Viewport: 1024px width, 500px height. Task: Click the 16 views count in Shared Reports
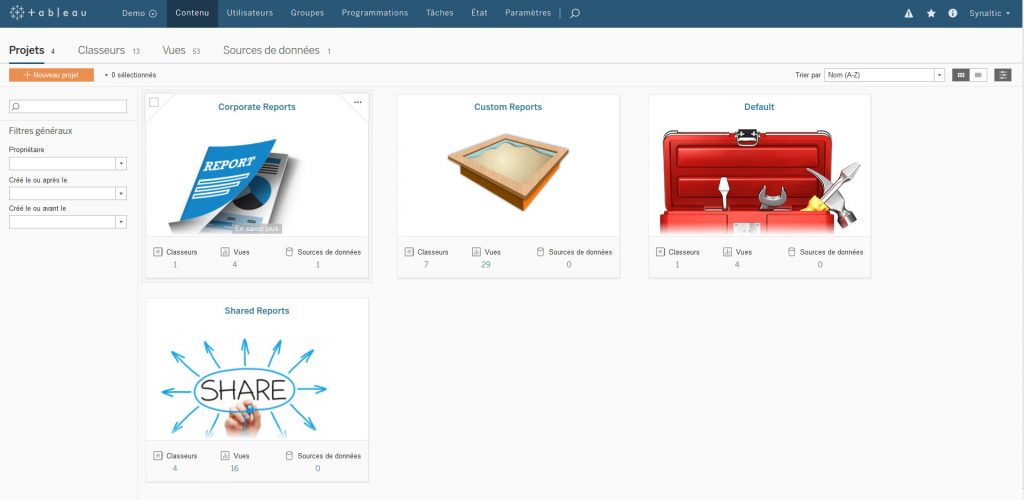[x=234, y=468]
